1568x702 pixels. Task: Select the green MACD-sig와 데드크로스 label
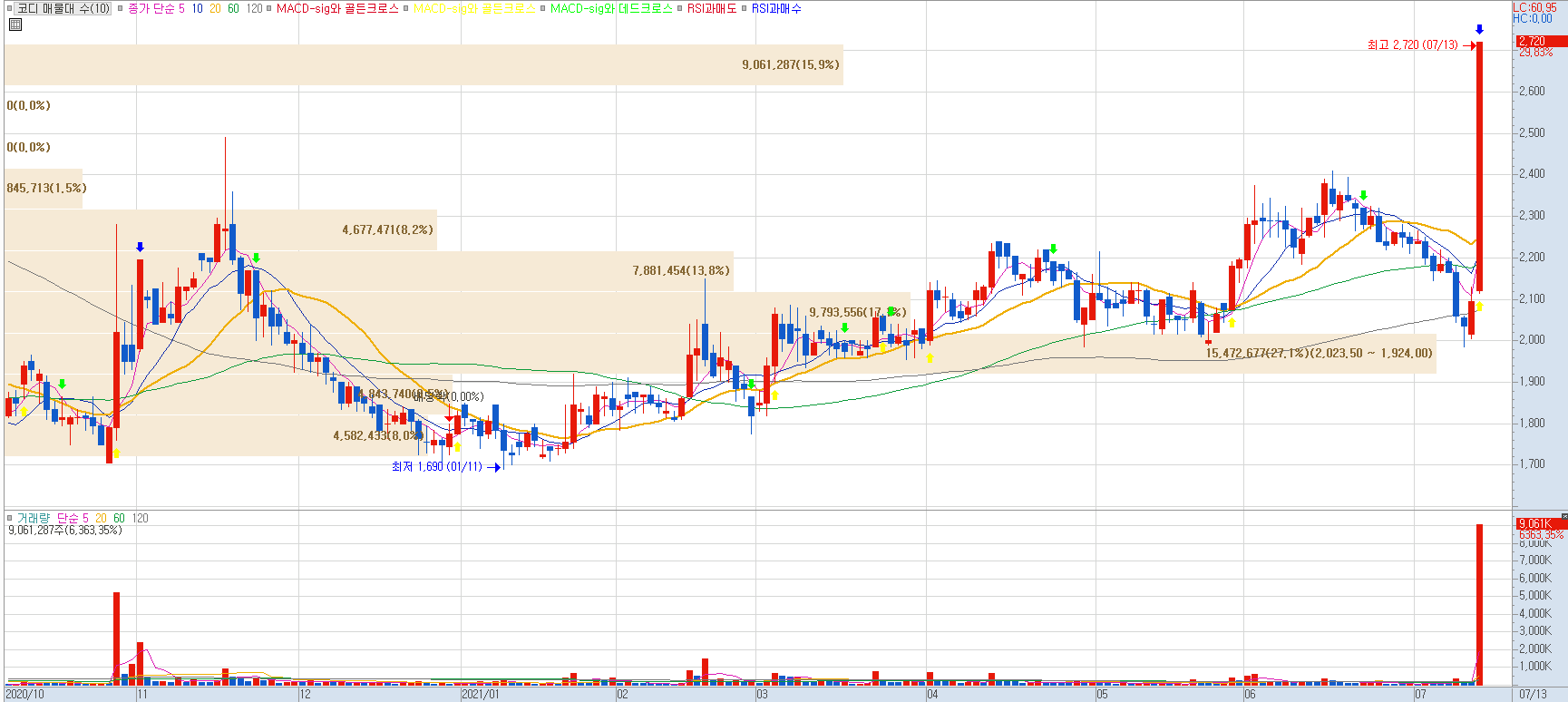[x=611, y=9]
